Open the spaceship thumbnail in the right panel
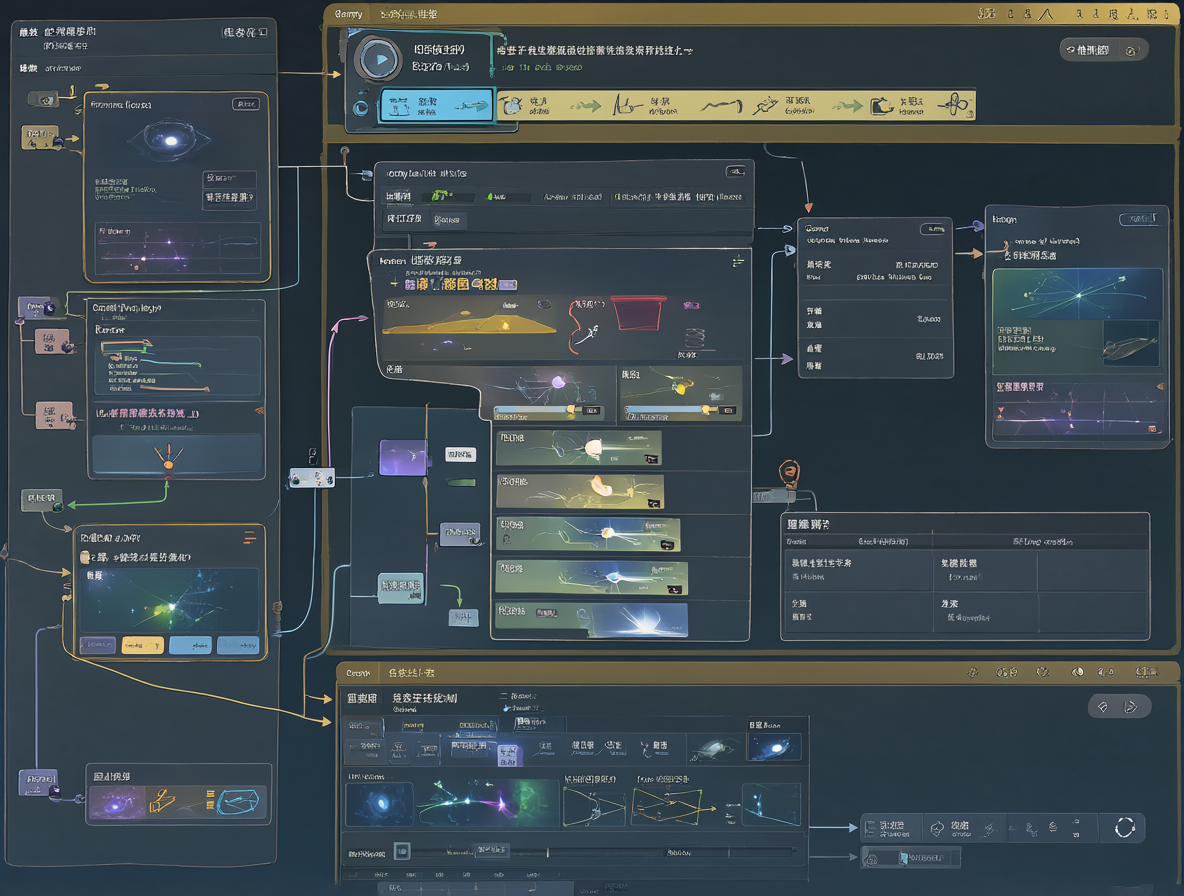This screenshot has width=1184, height=896. click(1130, 344)
